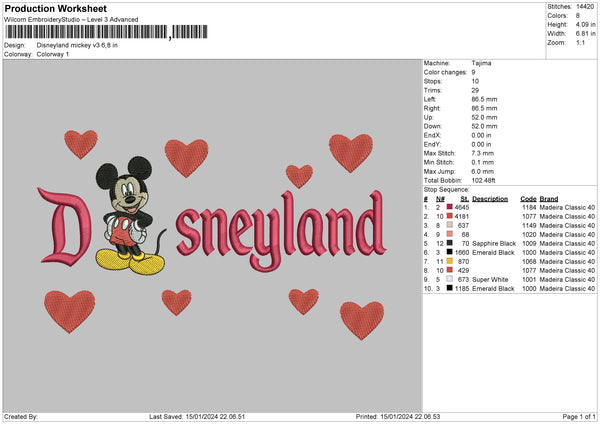600x424 pixels.
Task: Click the Colors value 8
Action: click(x=578, y=16)
